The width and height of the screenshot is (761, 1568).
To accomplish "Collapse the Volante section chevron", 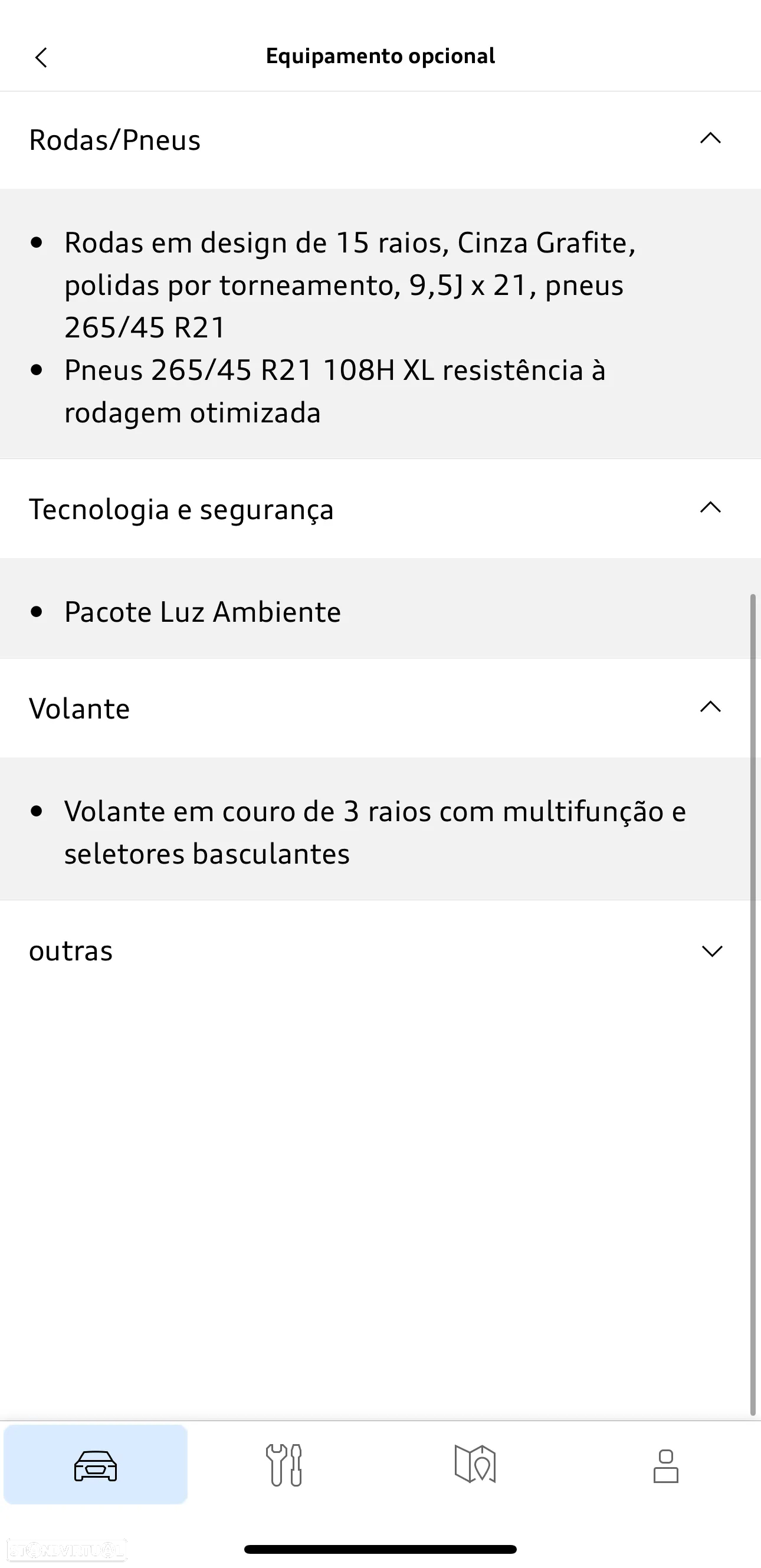I will (x=710, y=707).
